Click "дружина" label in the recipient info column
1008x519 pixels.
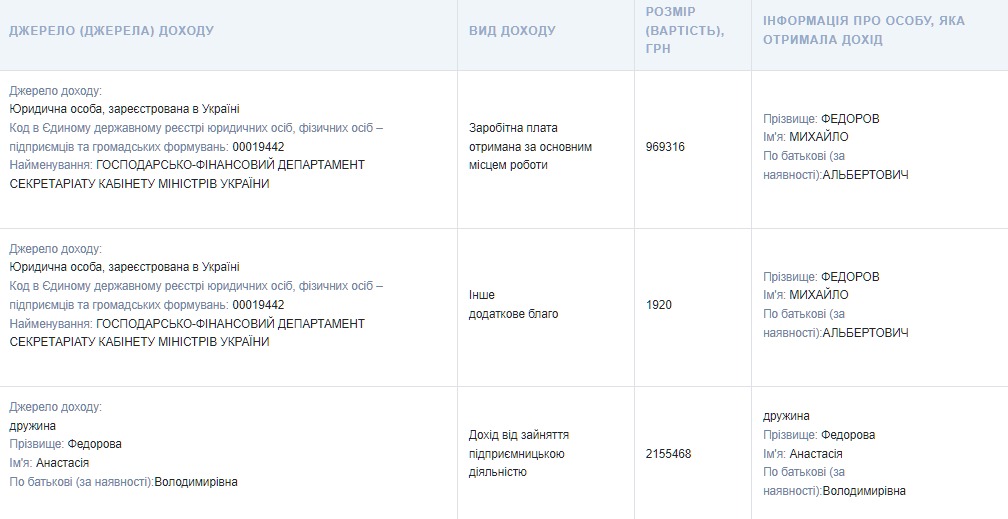[786, 416]
